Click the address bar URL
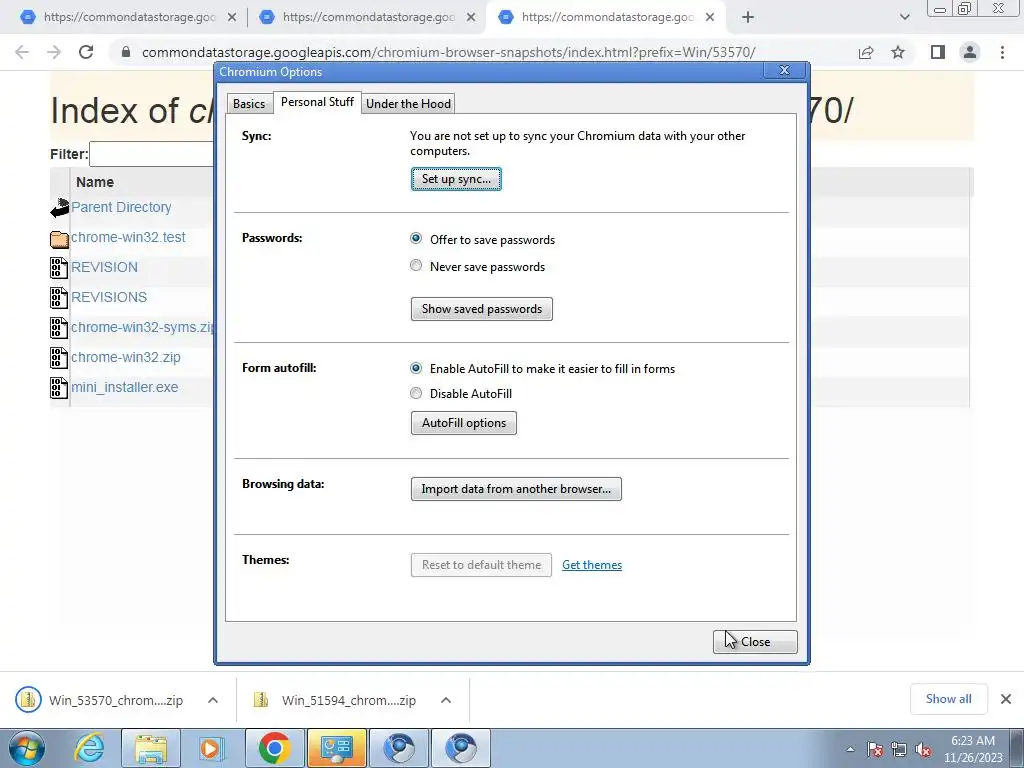Image resolution: width=1024 pixels, height=768 pixels. (449, 52)
